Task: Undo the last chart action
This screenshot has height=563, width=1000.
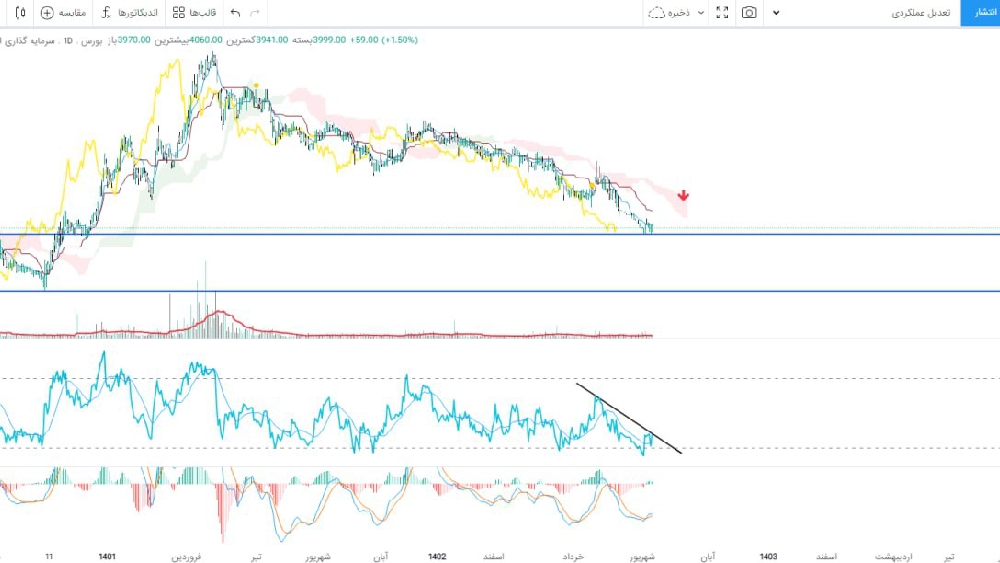Action: [235, 13]
